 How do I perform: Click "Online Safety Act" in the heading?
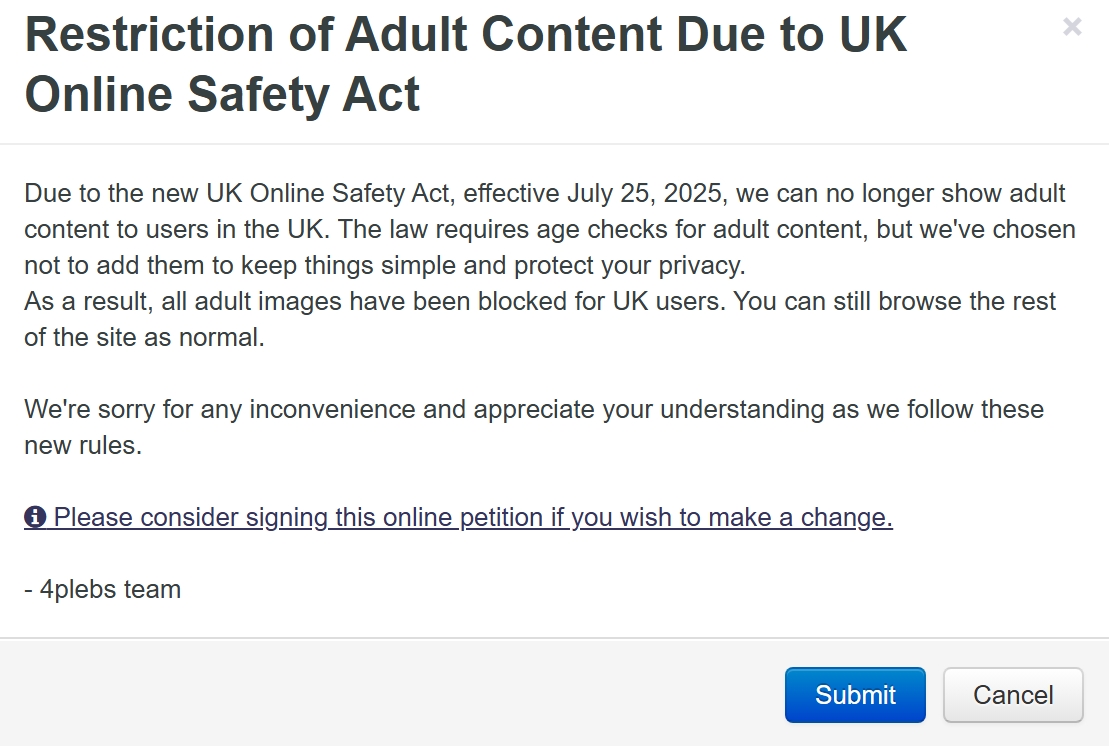tap(222, 94)
